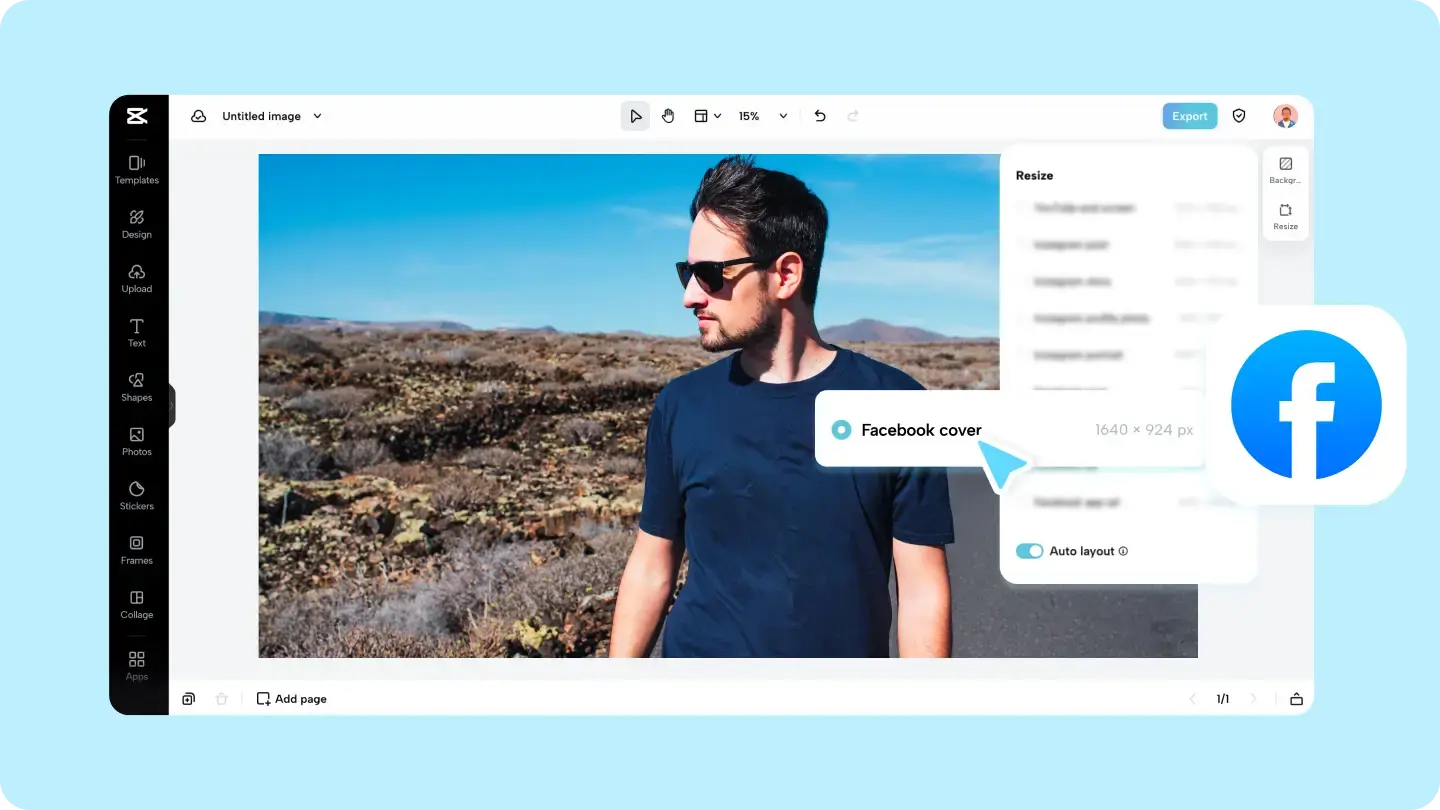The width and height of the screenshot is (1440, 810).
Task: Go to the next page
Action: point(1254,699)
